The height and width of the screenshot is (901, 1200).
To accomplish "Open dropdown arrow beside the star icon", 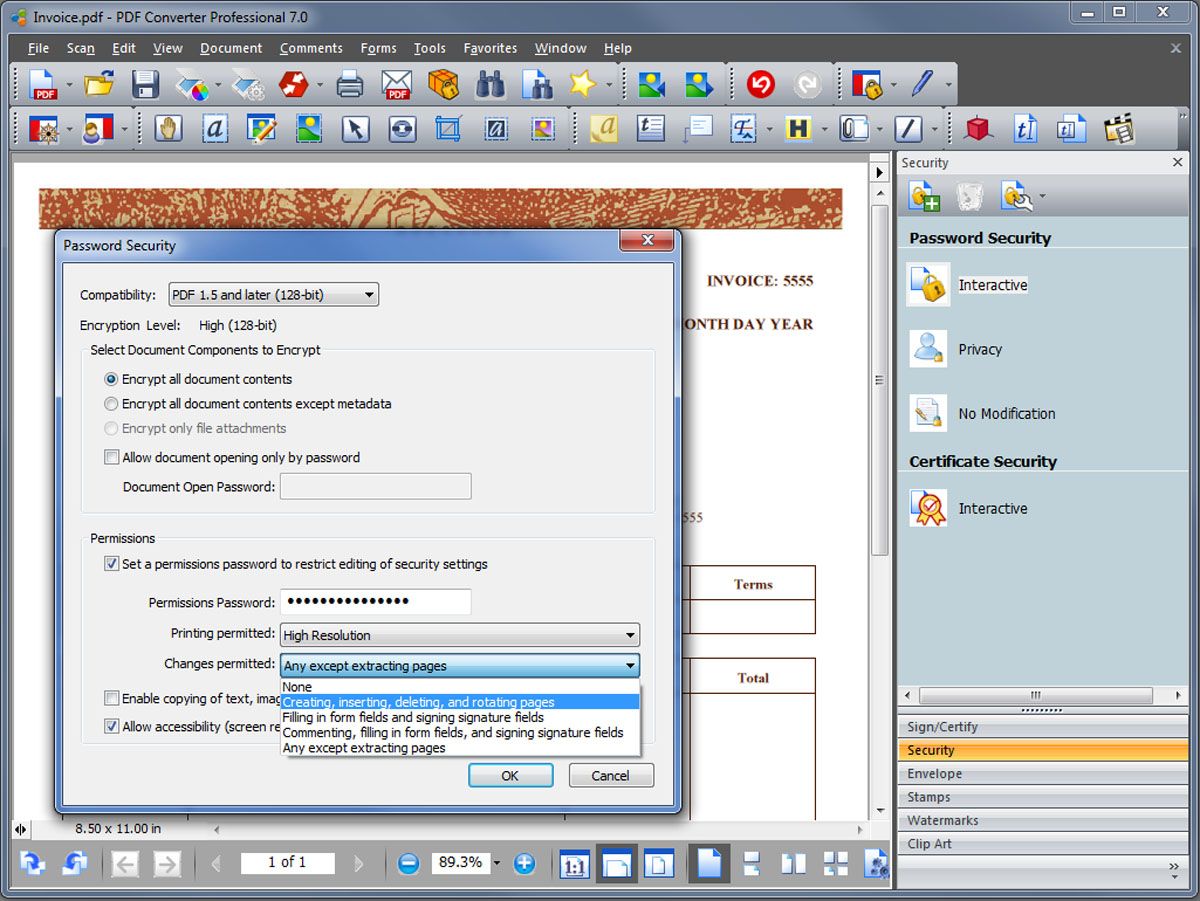I will tap(608, 84).
